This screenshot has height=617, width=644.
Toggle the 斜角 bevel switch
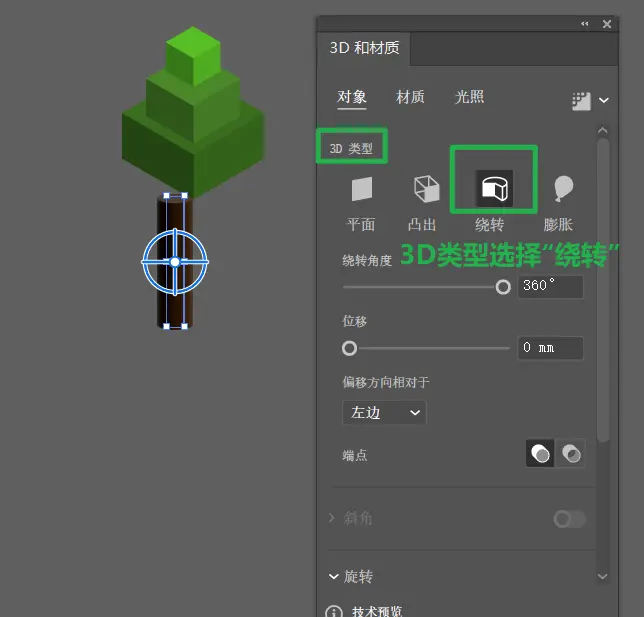pos(569,519)
